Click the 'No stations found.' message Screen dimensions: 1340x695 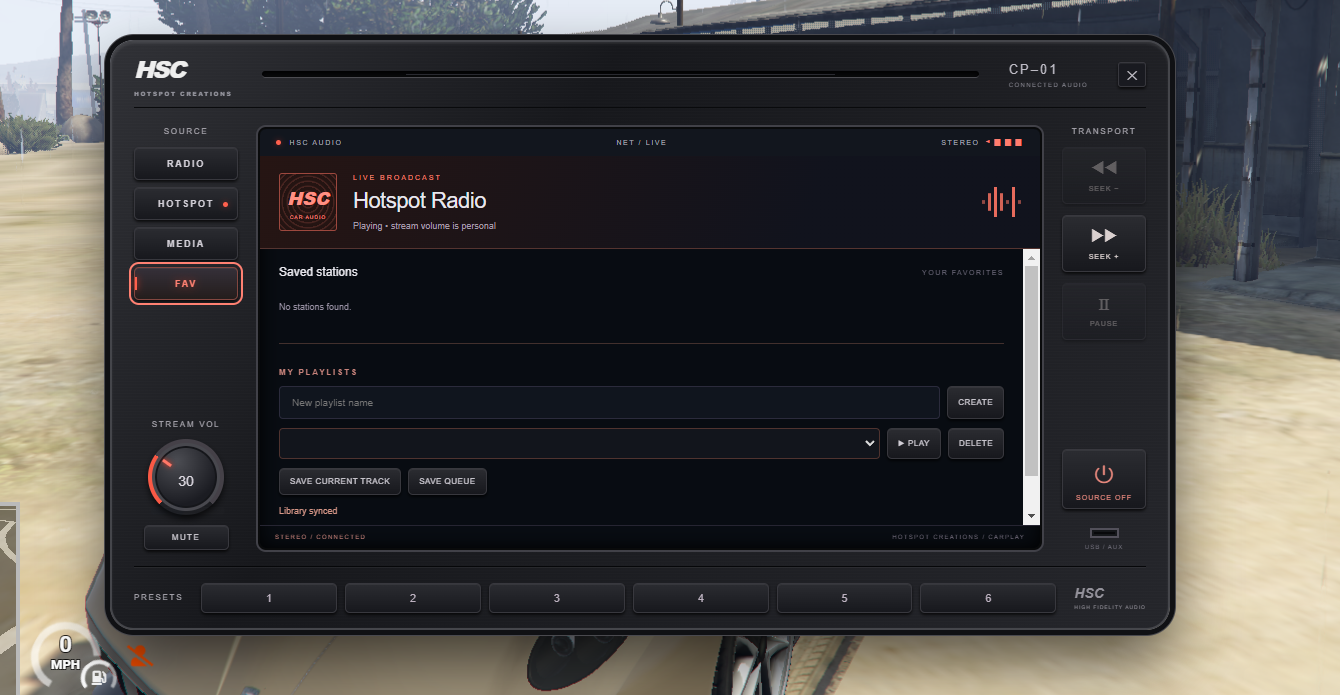[315, 307]
